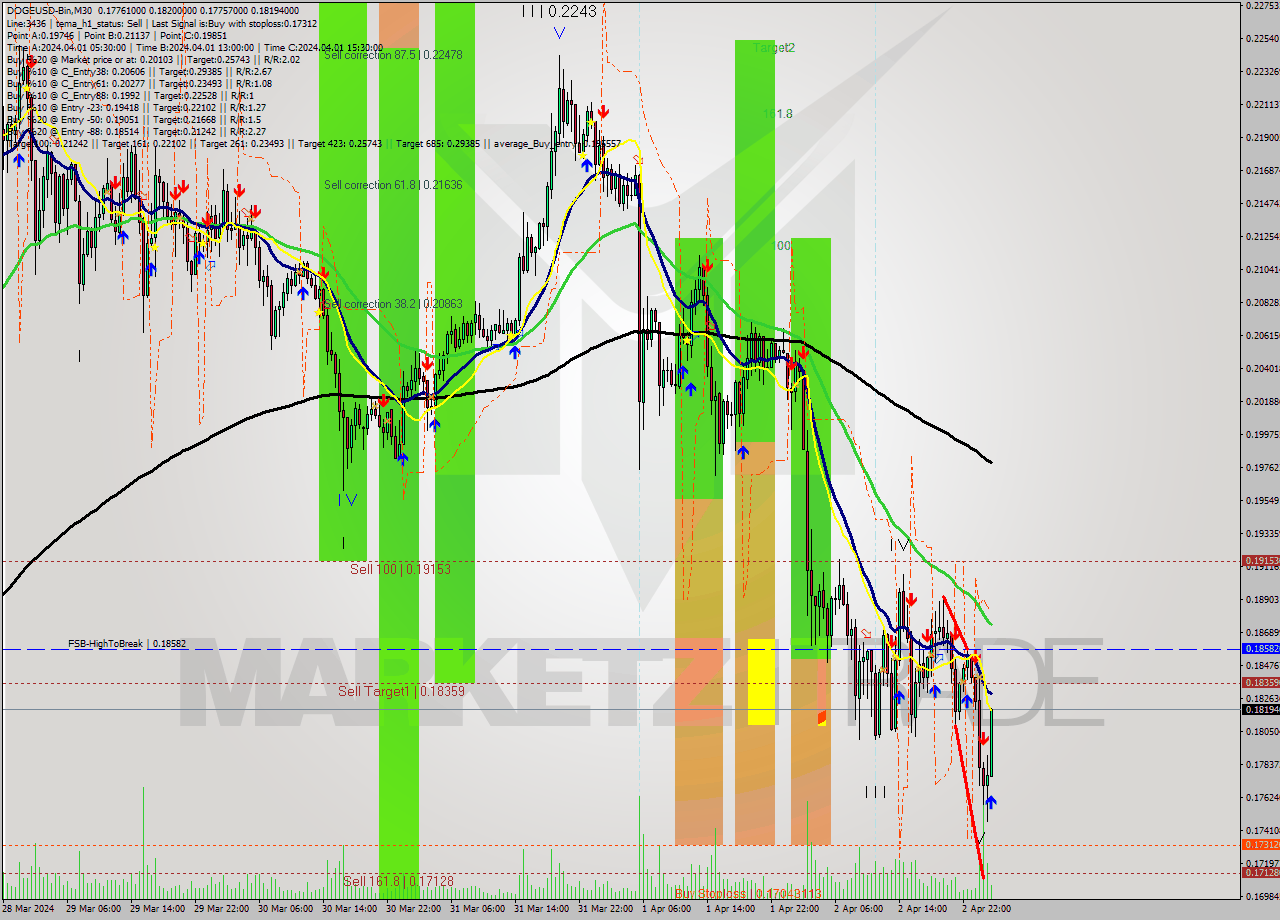The image size is (1280, 920).
Task: Click the red 0.19153 price tag on axis
Action: (1260, 561)
